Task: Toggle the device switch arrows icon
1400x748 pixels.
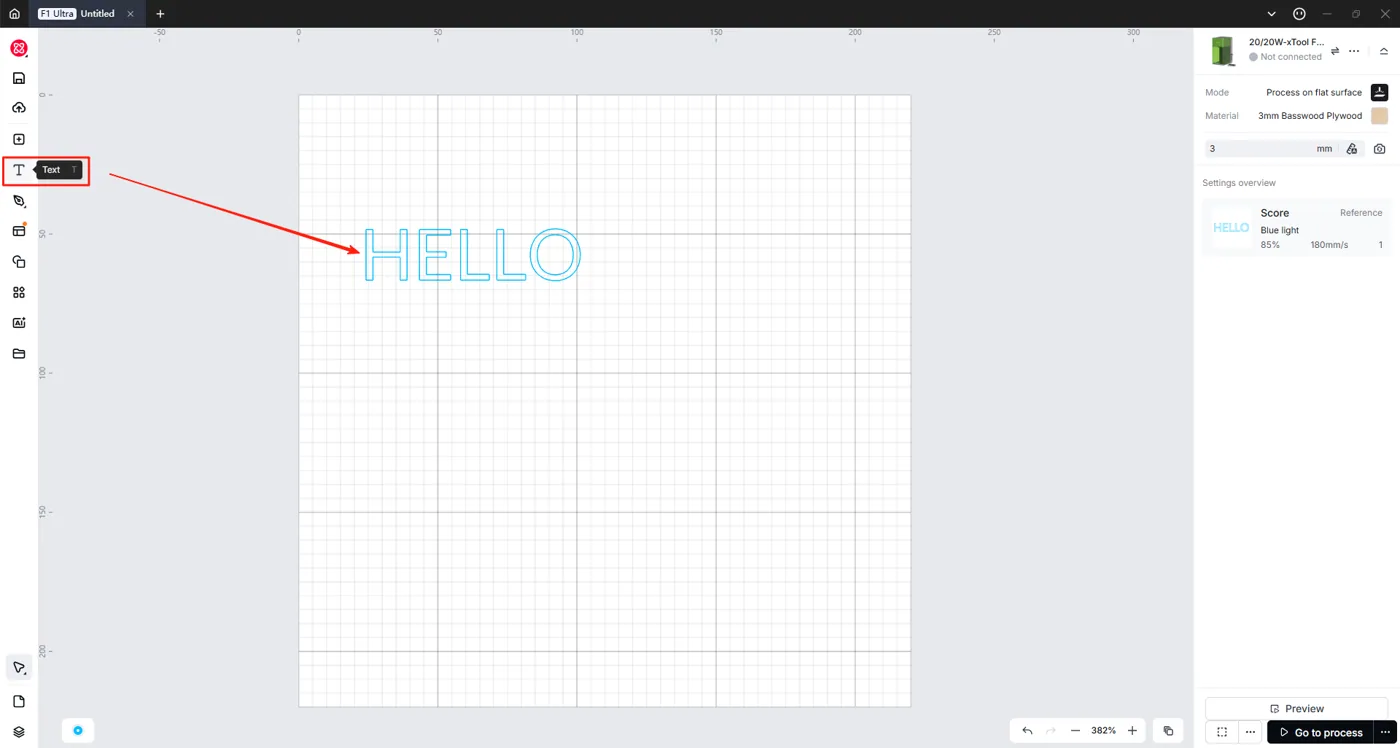Action: 1334,51
